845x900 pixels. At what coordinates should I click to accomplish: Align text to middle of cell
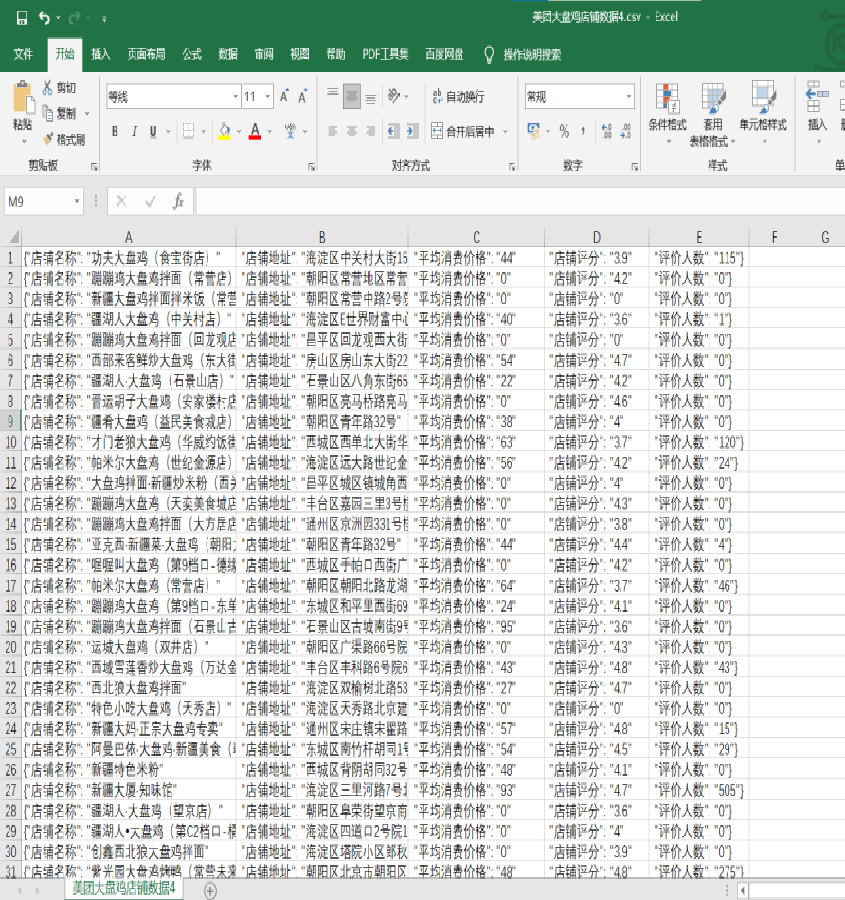click(352, 96)
